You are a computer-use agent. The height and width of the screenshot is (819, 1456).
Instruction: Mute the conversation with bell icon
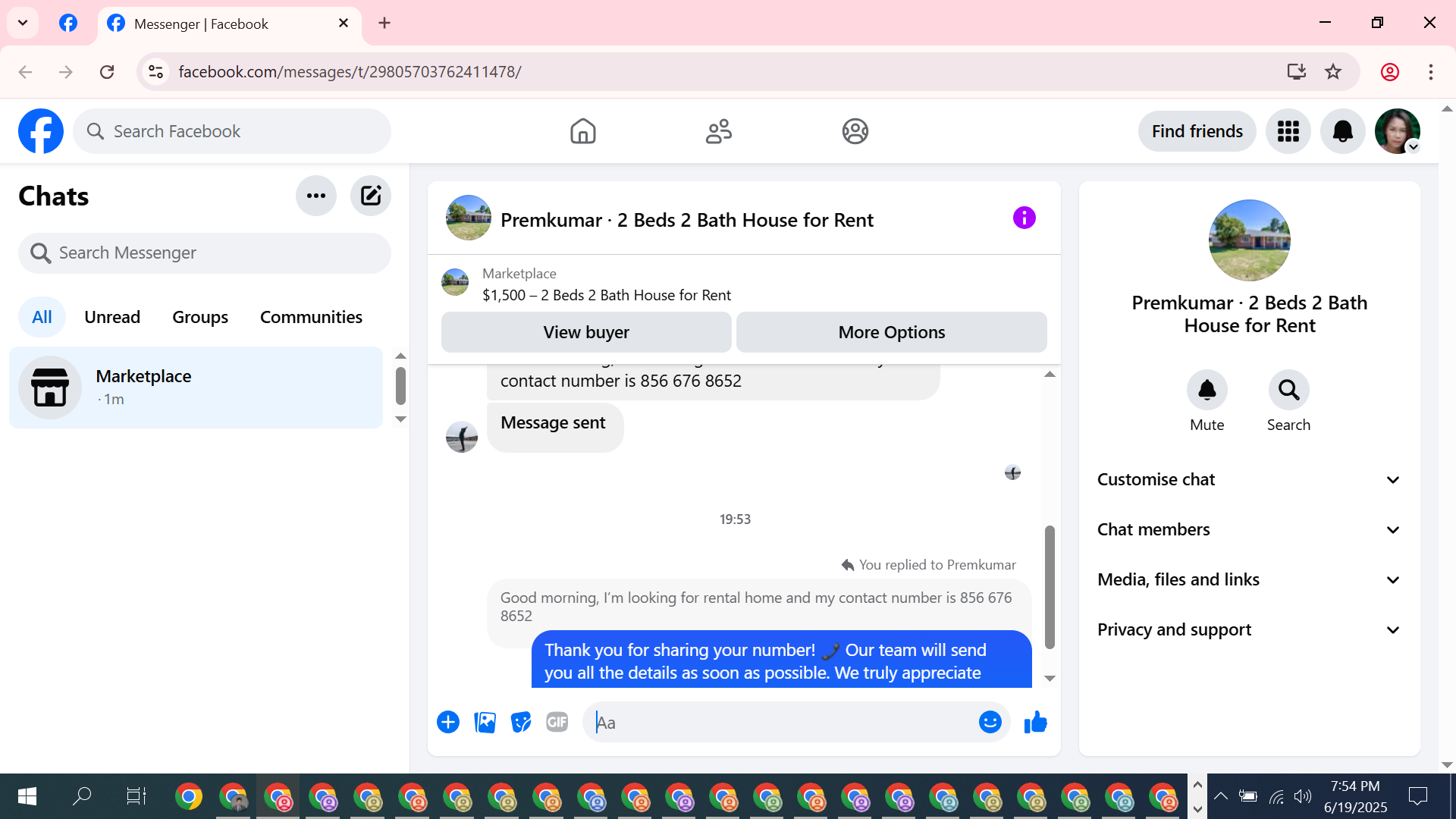[1207, 390]
